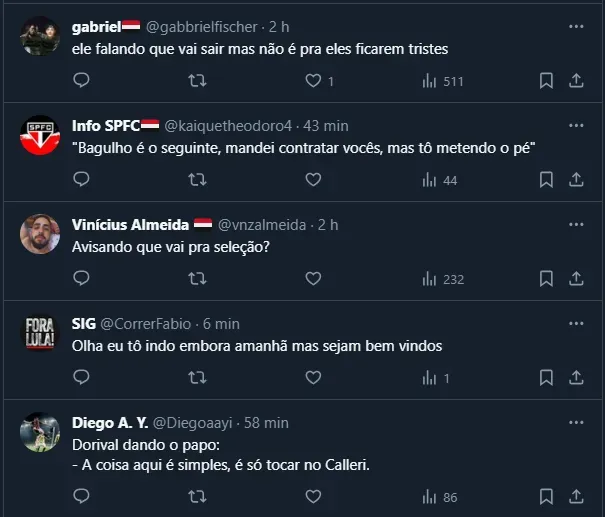Reply to Diego A. Y.'s tweet
This screenshot has height=517, width=605.
click(82, 497)
